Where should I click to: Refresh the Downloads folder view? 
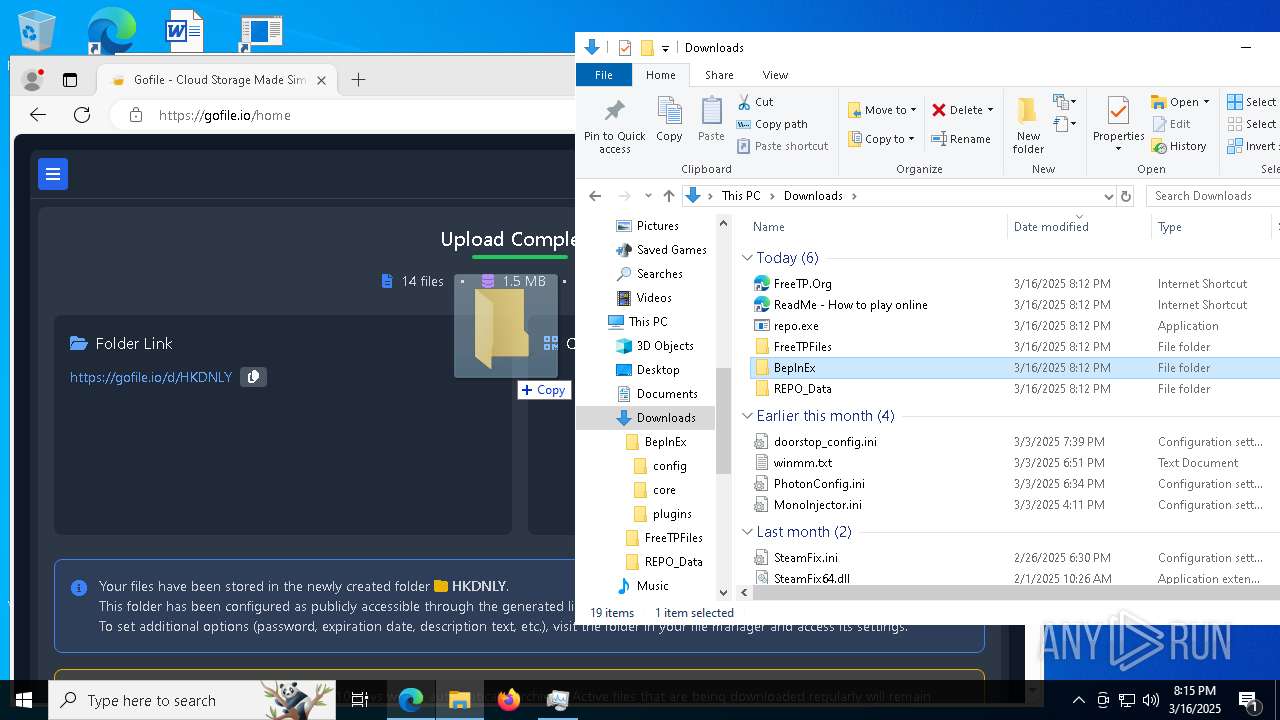tap(1126, 196)
